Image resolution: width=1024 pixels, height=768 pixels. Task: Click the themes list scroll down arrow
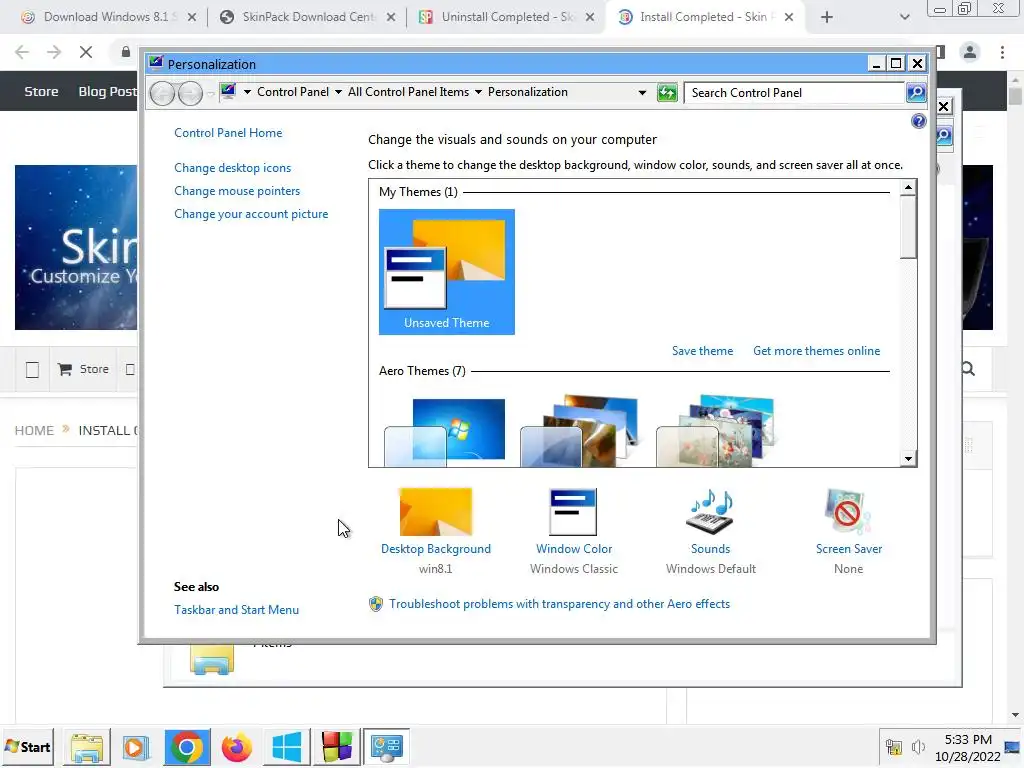(x=908, y=458)
